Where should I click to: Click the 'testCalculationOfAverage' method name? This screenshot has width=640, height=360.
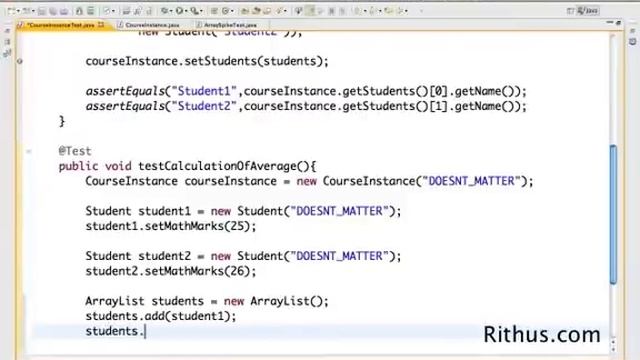tap(218, 166)
